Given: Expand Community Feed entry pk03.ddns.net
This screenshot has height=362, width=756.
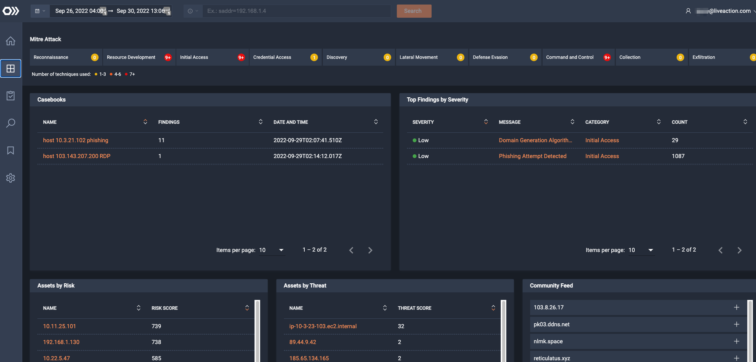Looking at the screenshot, I should (x=736, y=324).
